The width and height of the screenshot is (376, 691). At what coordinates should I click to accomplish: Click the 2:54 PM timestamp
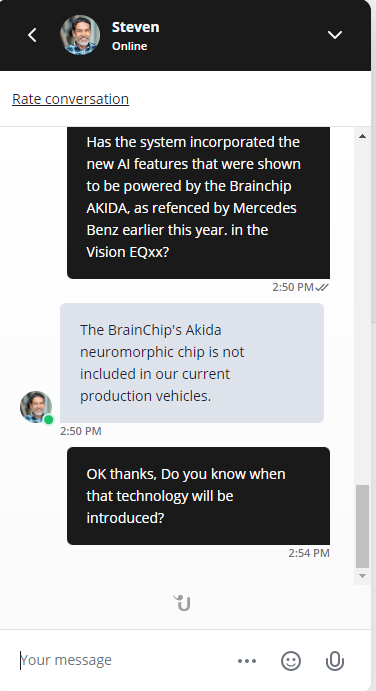(x=309, y=553)
